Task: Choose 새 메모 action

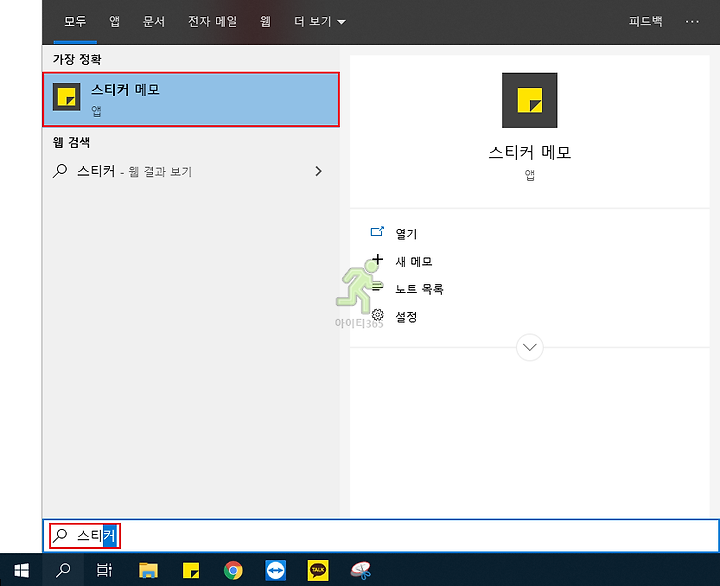Action: point(414,262)
